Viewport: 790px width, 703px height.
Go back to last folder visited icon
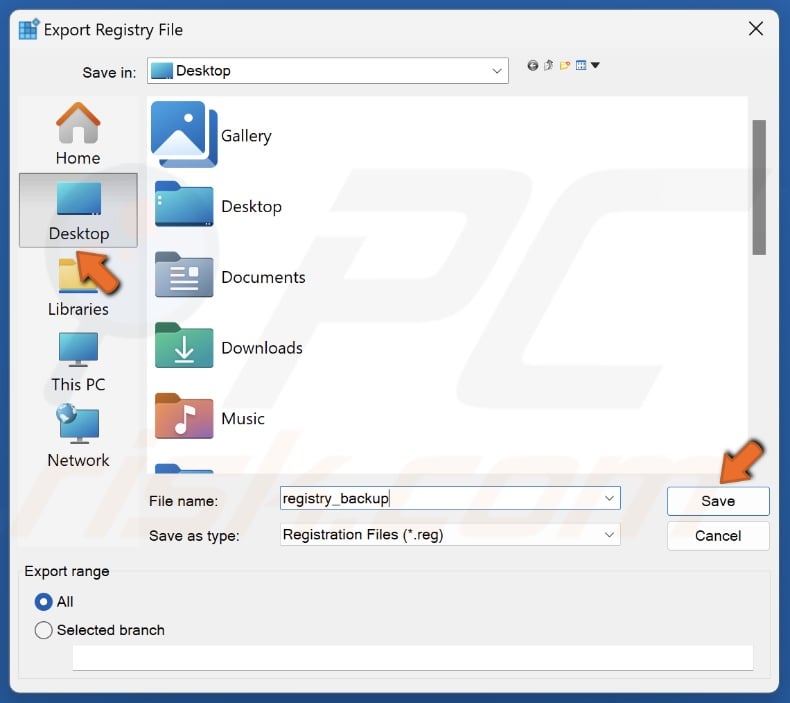point(533,66)
